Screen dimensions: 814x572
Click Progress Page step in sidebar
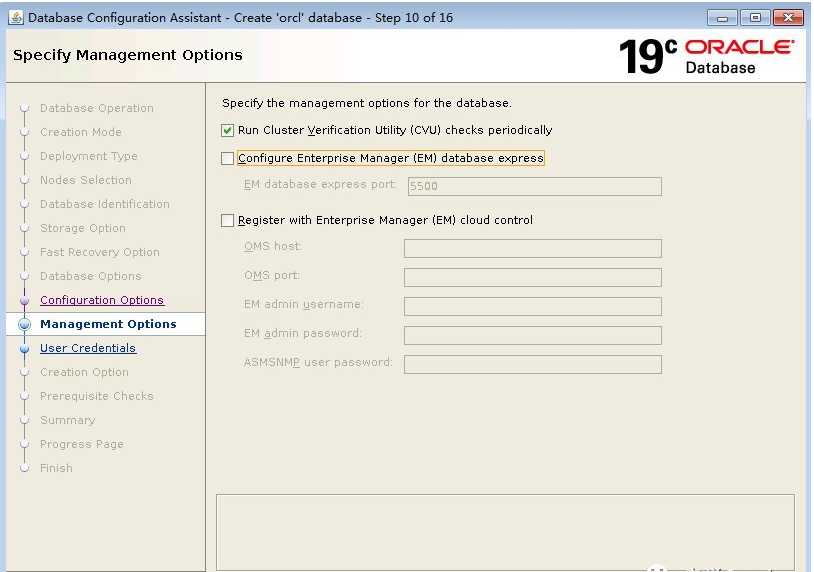(82, 444)
